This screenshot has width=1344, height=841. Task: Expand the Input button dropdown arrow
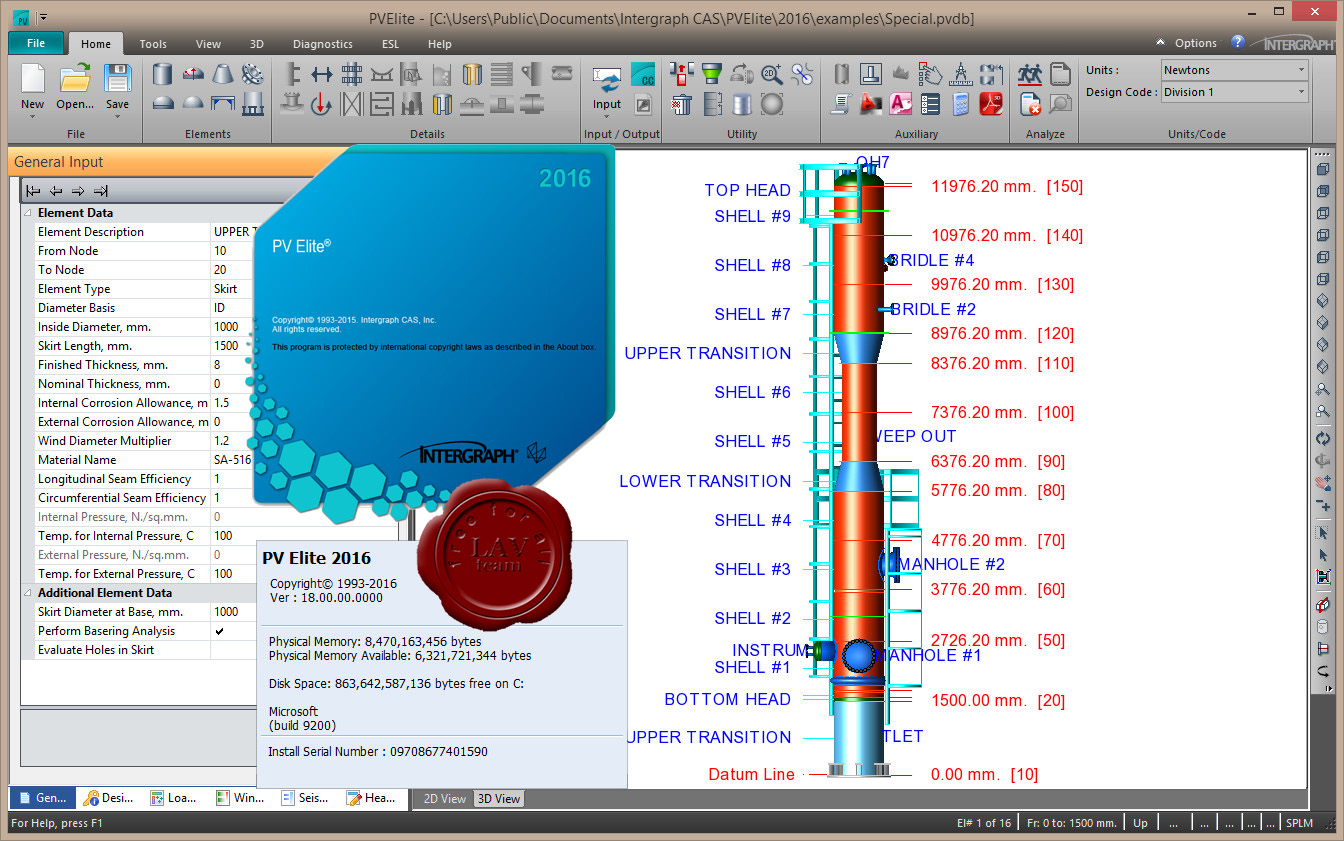click(x=606, y=116)
